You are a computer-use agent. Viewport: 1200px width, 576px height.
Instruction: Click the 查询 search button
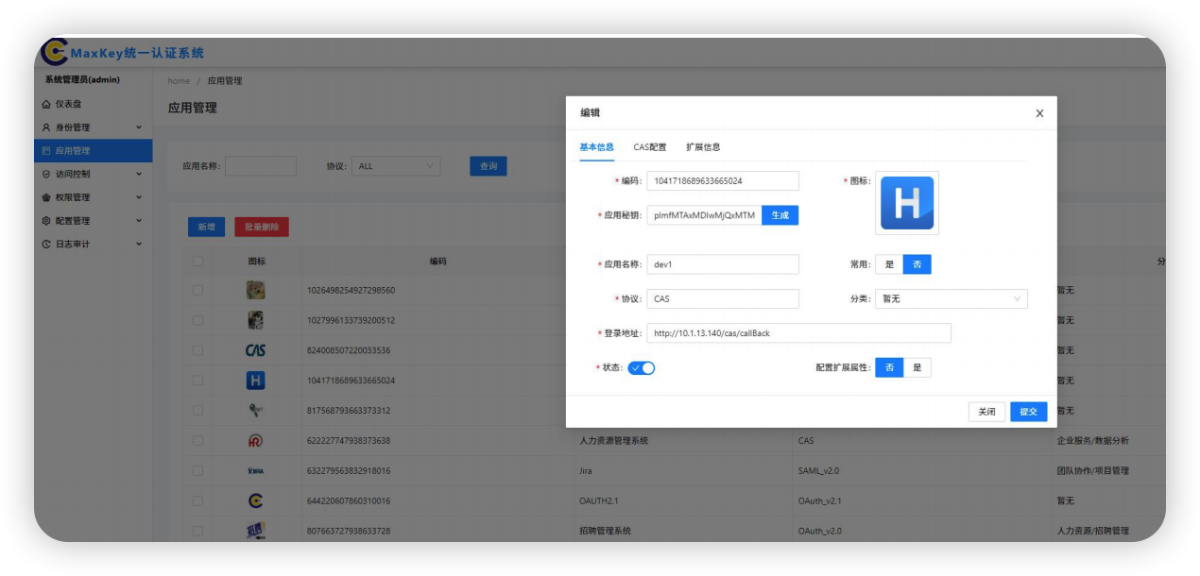coord(488,166)
